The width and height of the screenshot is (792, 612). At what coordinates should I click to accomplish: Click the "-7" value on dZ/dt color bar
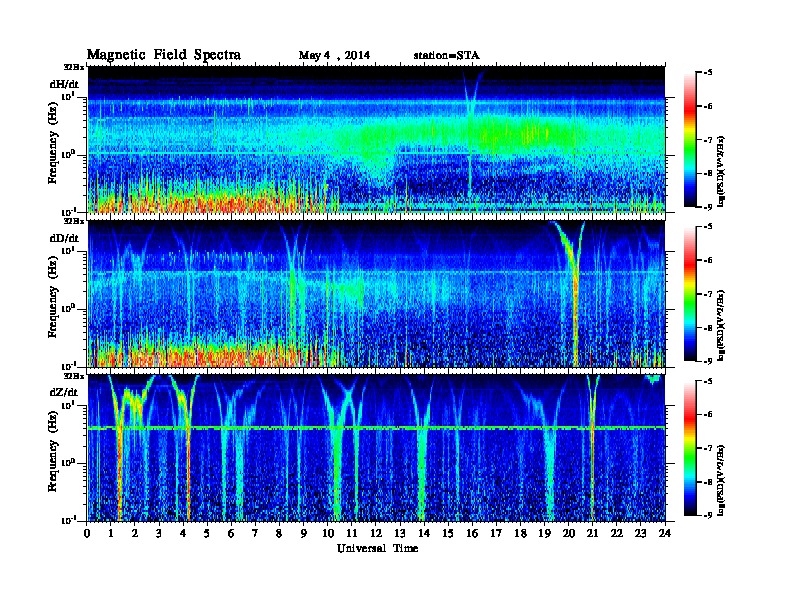(x=708, y=448)
